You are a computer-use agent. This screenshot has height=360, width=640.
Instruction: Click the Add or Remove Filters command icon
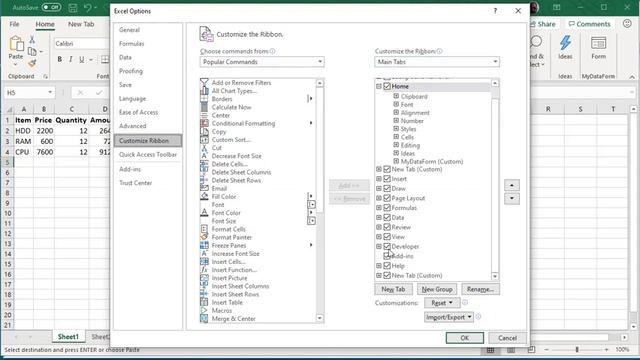(204, 83)
